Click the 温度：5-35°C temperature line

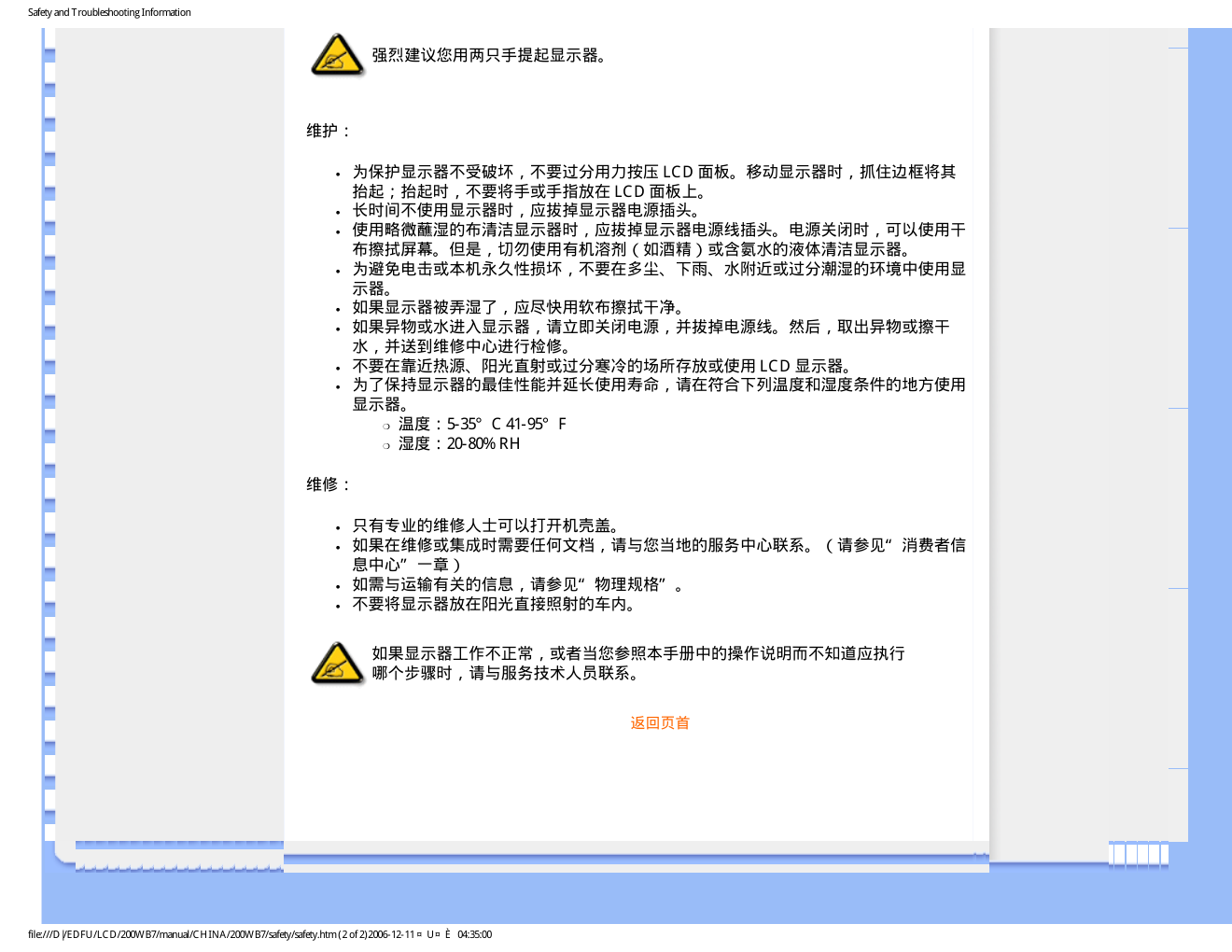coord(482,424)
